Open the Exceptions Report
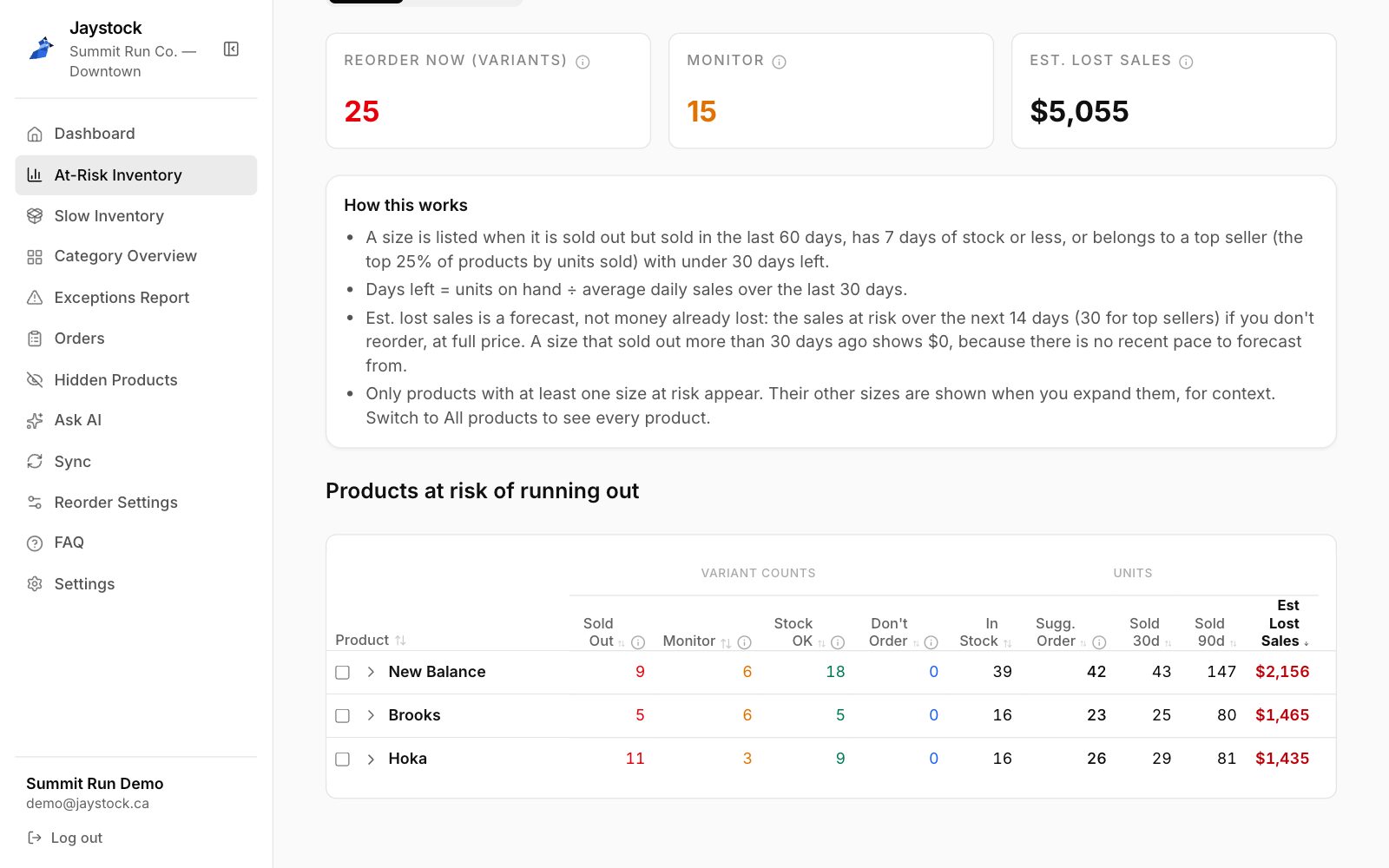The image size is (1389, 868). tap(136, 298)
